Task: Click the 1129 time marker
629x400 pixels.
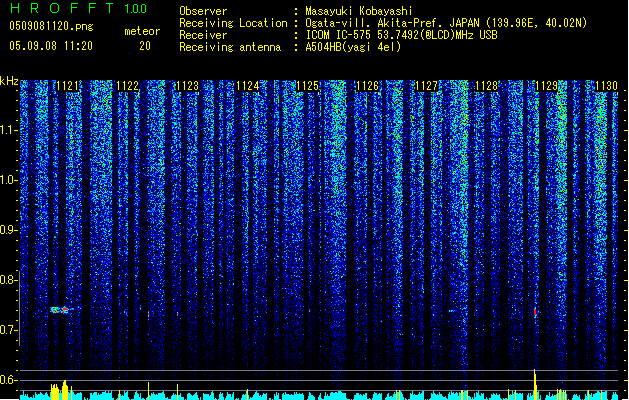Action: tap(546, 86)
